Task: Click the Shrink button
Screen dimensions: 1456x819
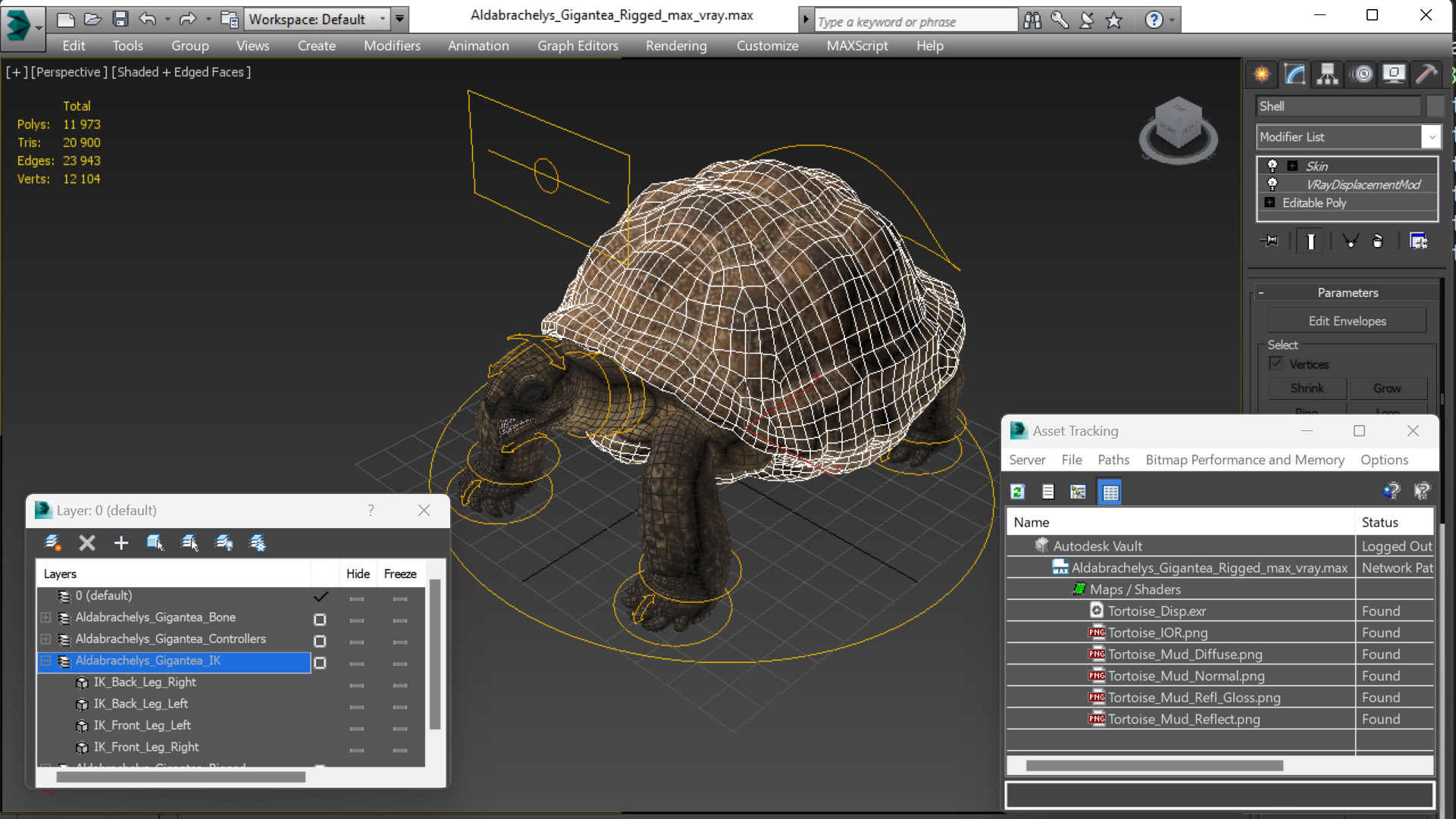Action: point(1307,388)
